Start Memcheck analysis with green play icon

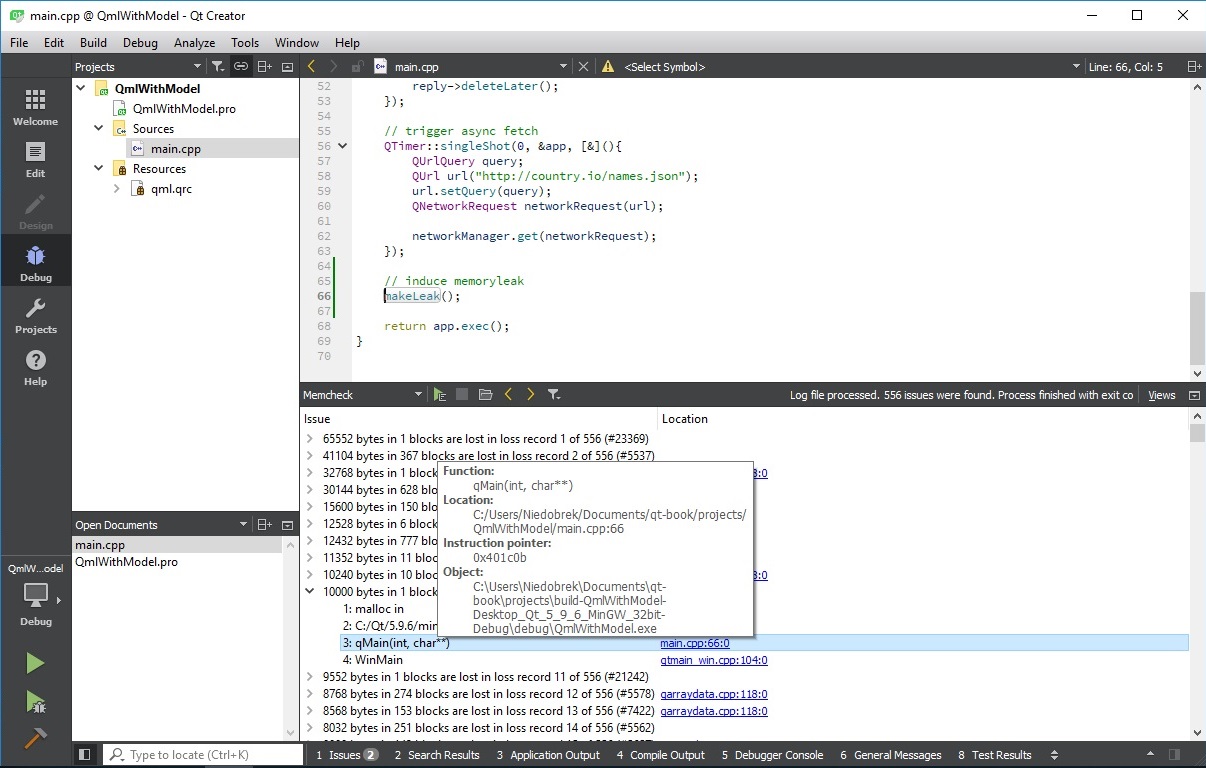(440, 395)
